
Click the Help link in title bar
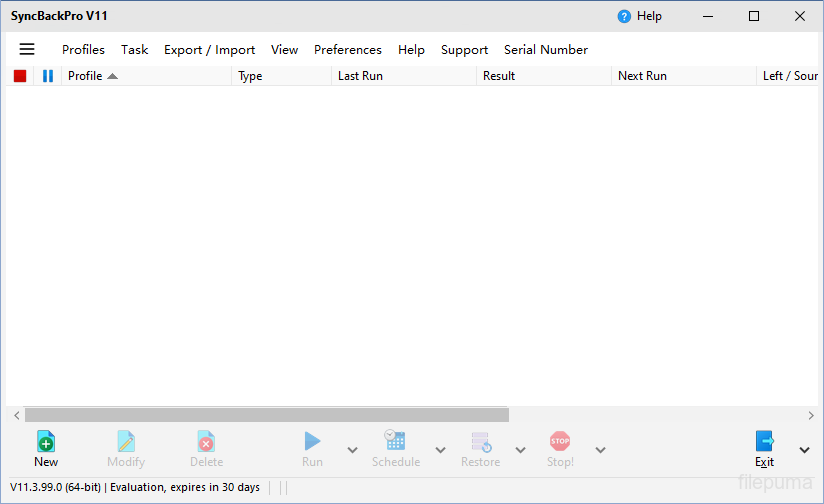point(640,16)
